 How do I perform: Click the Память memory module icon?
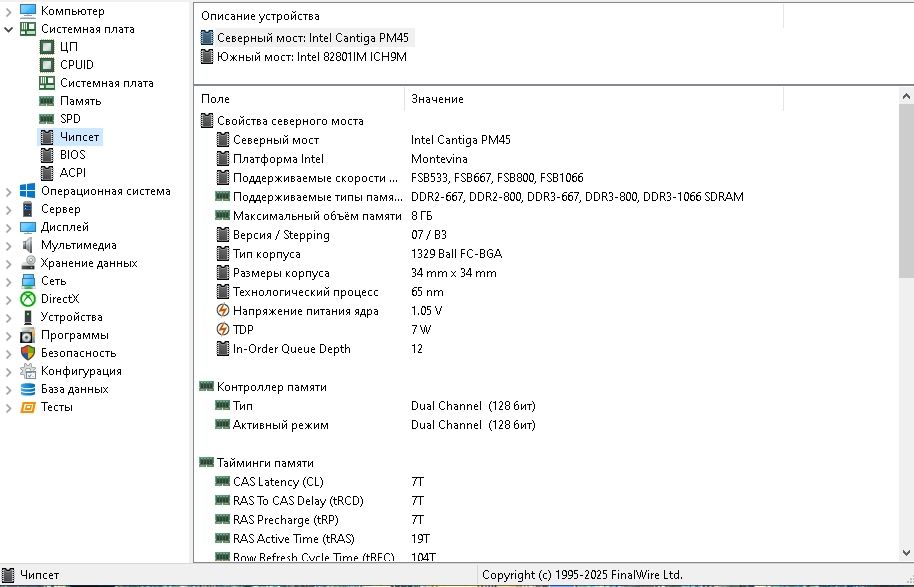[47, 101]
